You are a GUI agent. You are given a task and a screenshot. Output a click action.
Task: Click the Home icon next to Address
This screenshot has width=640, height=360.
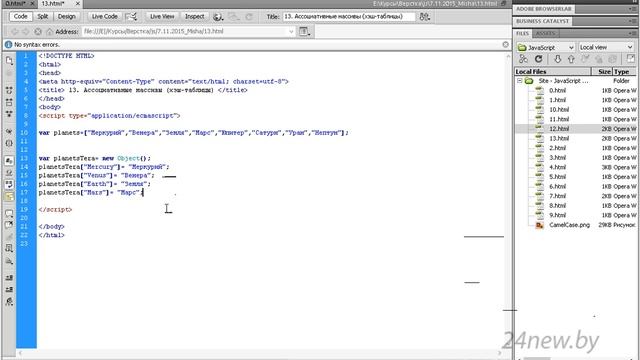pyautogui.click(x=49, y=31)
